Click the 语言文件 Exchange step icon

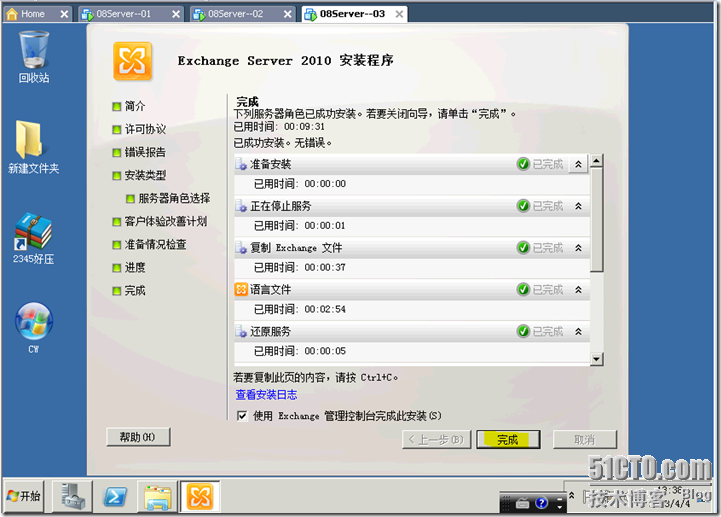click(241, 289)
